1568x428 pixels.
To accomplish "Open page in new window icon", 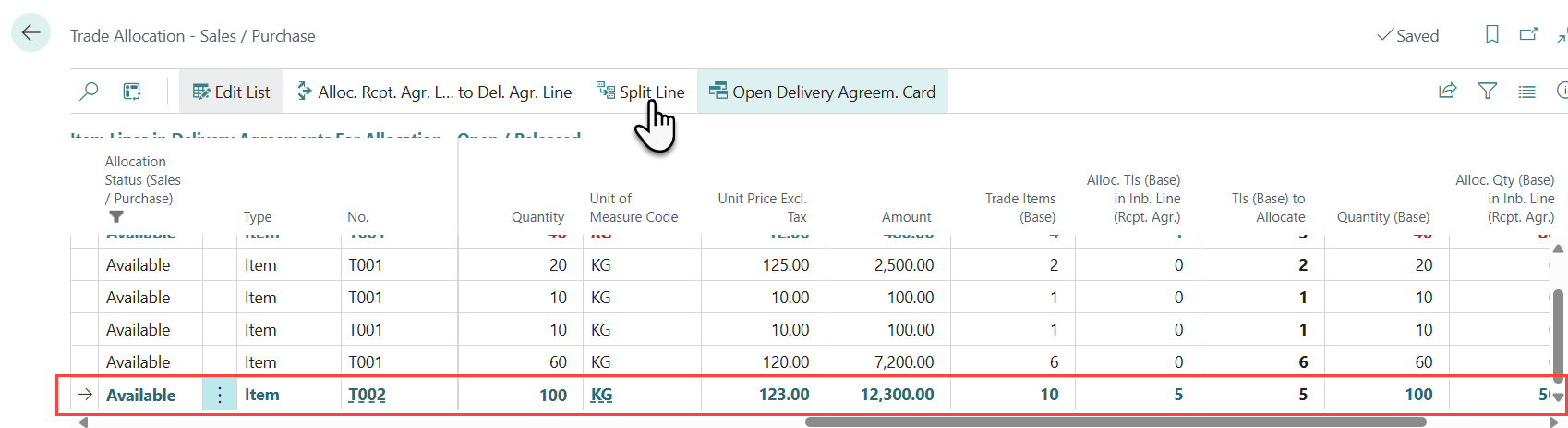I will tap(1528, 35).
